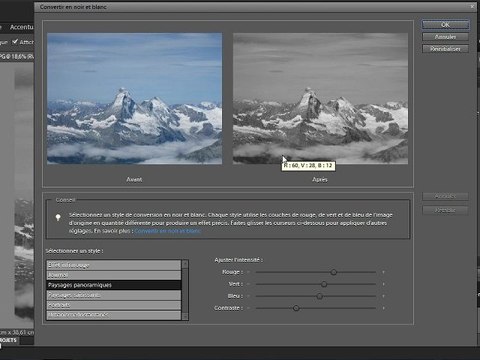This screenshot has height=360, width=480.
Task: Select the 'Journal' style
Action: (x=114, y=275)
